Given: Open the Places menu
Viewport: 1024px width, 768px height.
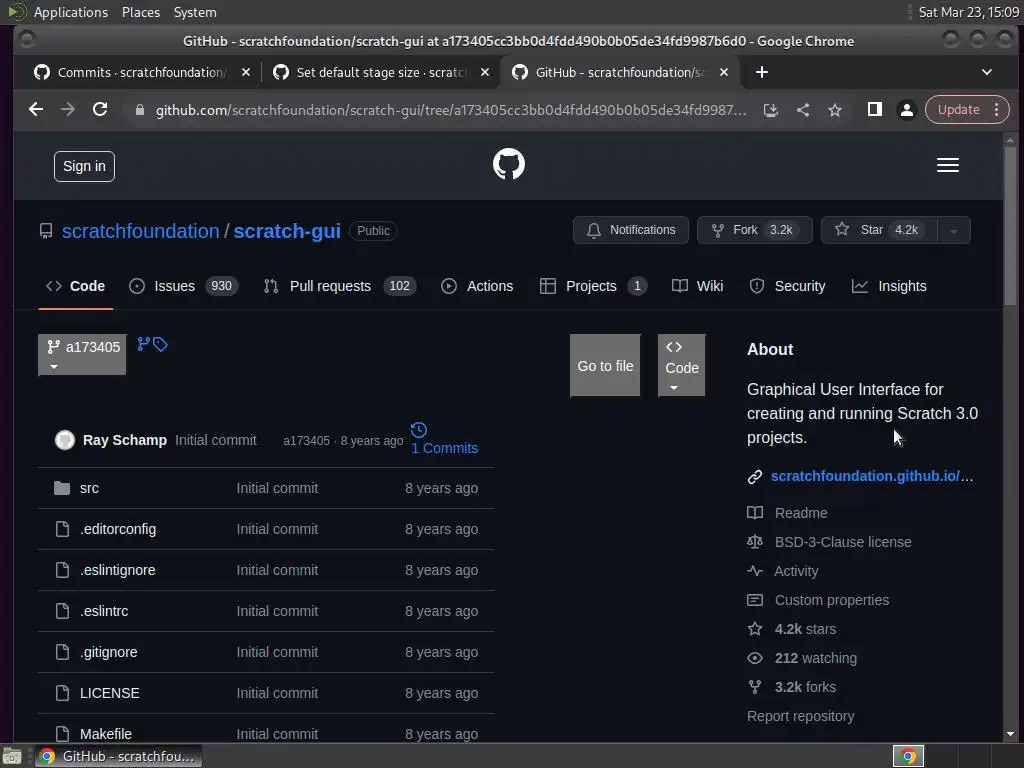Looking at the screenshot, I should [140, 12].
